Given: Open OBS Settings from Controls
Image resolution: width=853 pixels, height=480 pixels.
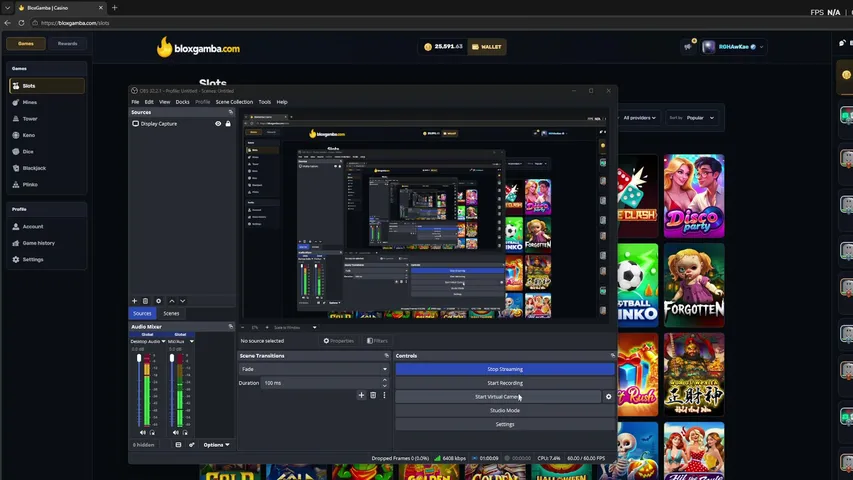Looking at the screenshot, I should pyautogui.click(x=505, y=424).
